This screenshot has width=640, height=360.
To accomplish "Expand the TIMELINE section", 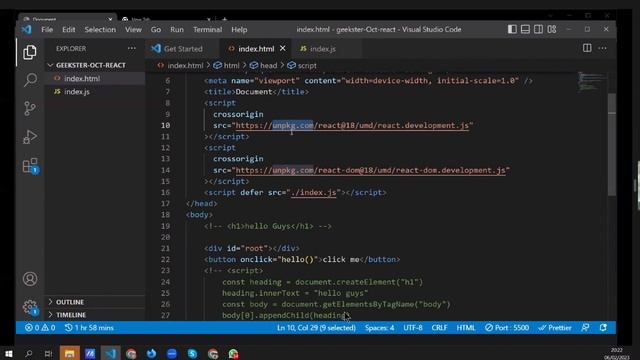I will click(71, 315).
